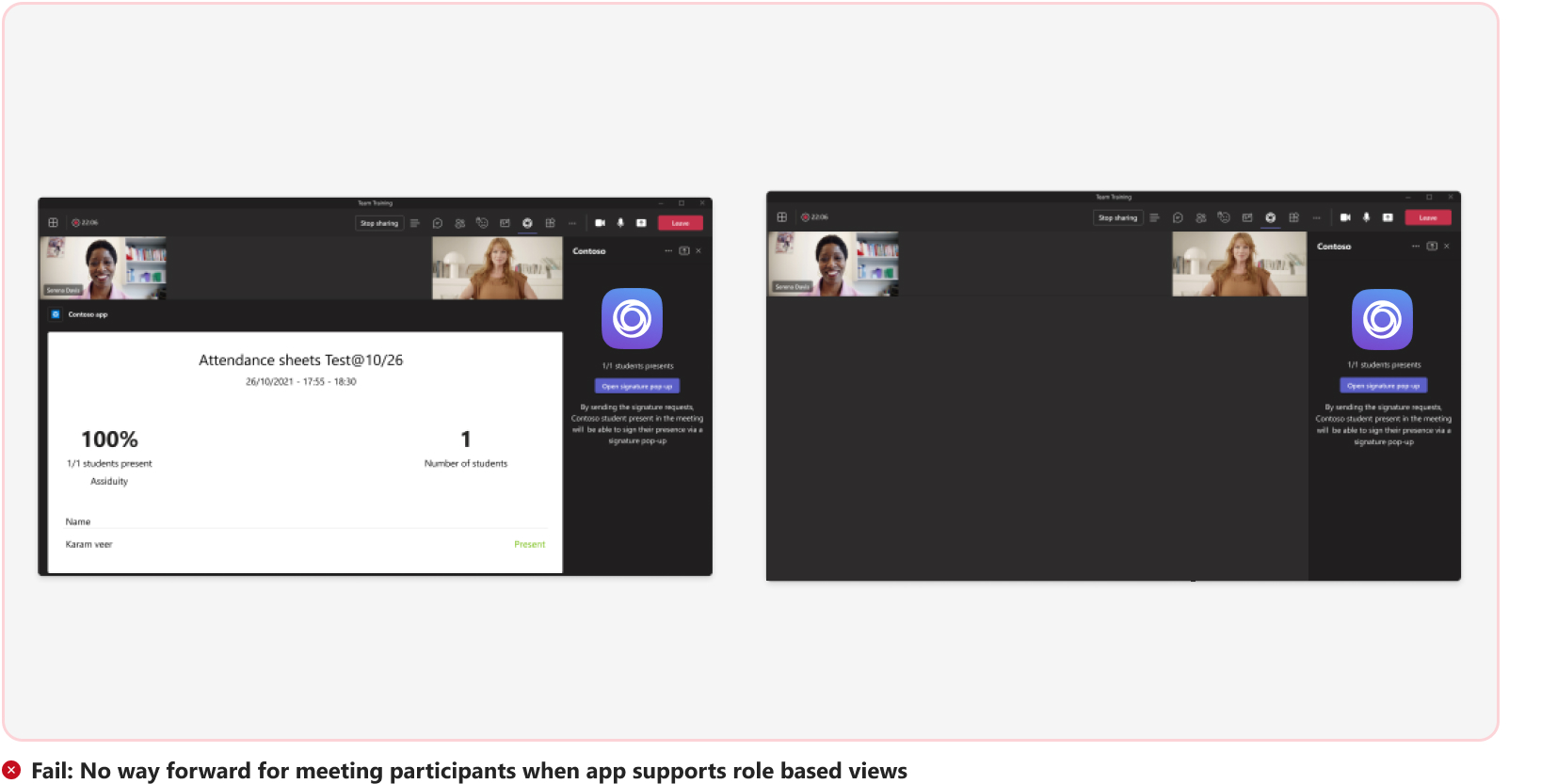
Task: Click Open signature pop-up in left window
Action: [x=637, y=386]
